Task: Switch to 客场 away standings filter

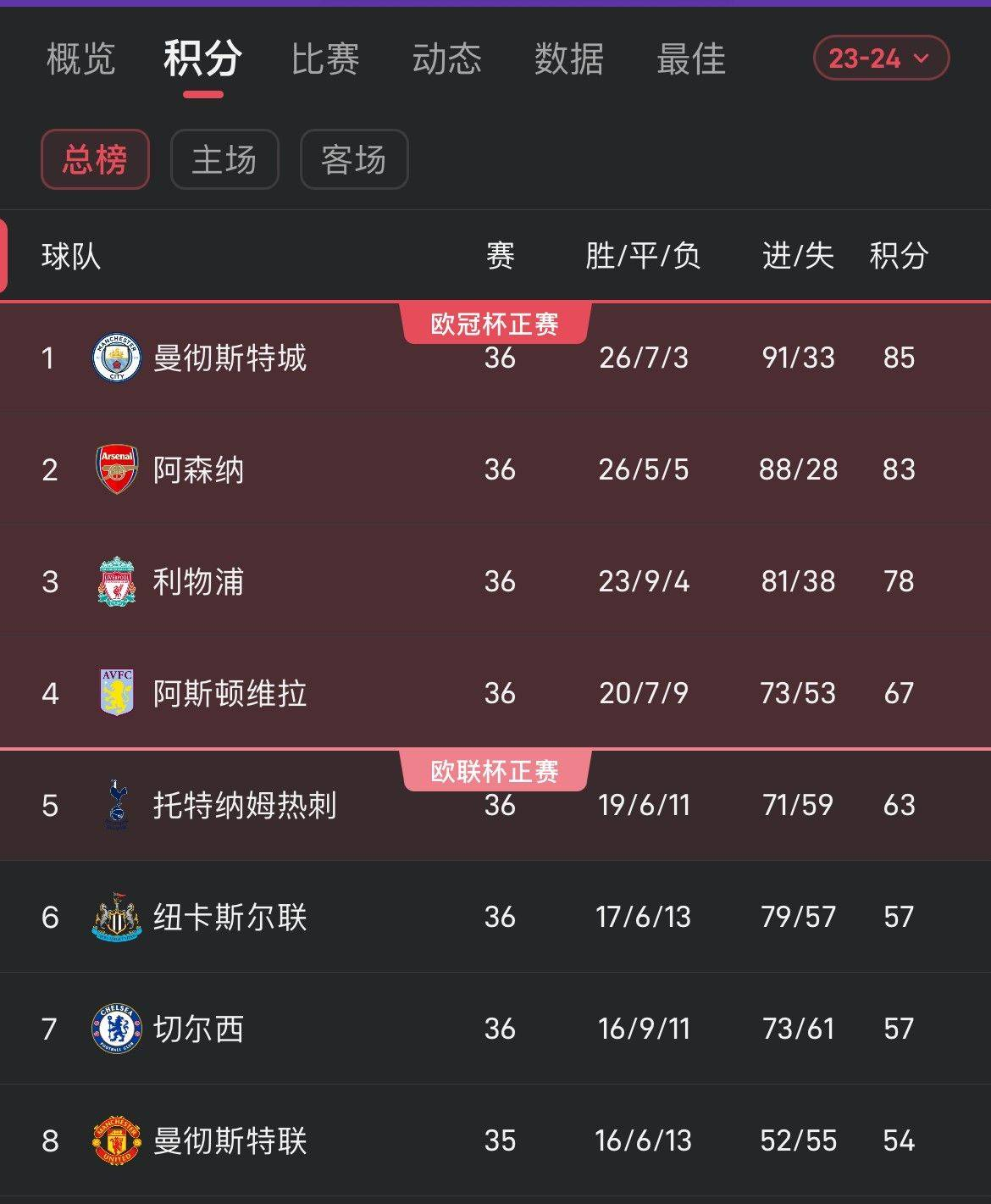Action: pos(354,159)
